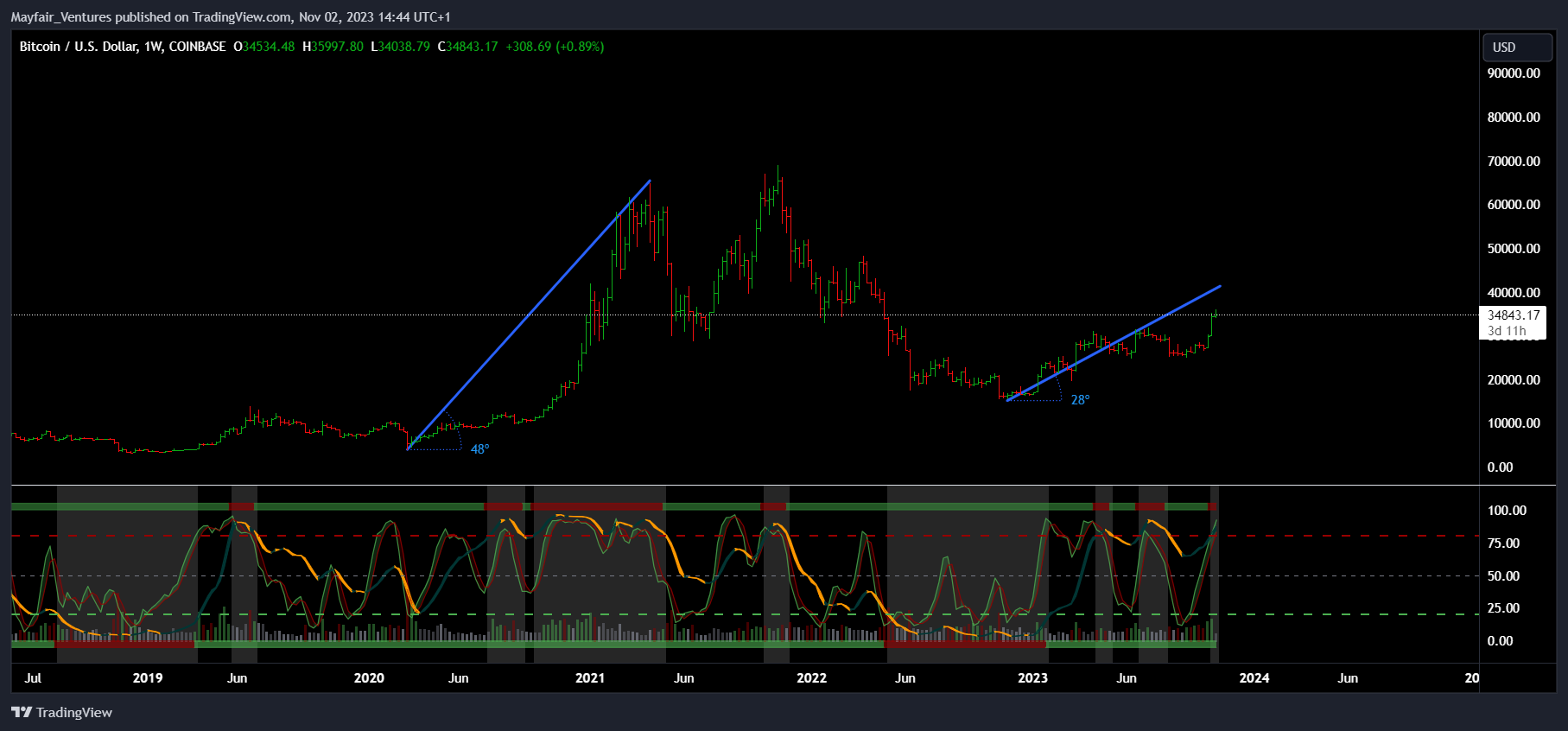Click the TradingView wordmark beside the logo

pos(74,712)
